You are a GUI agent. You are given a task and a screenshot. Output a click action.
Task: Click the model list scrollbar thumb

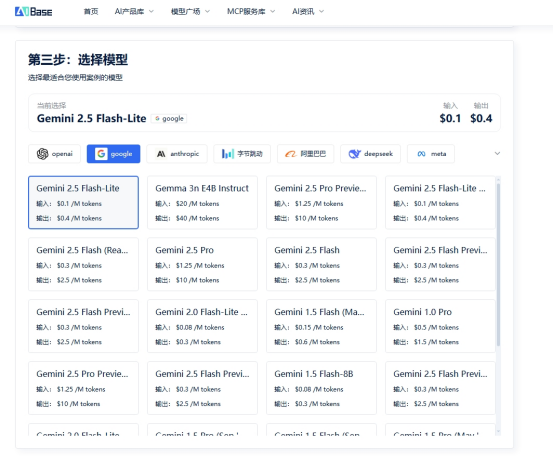click(498, 265)
